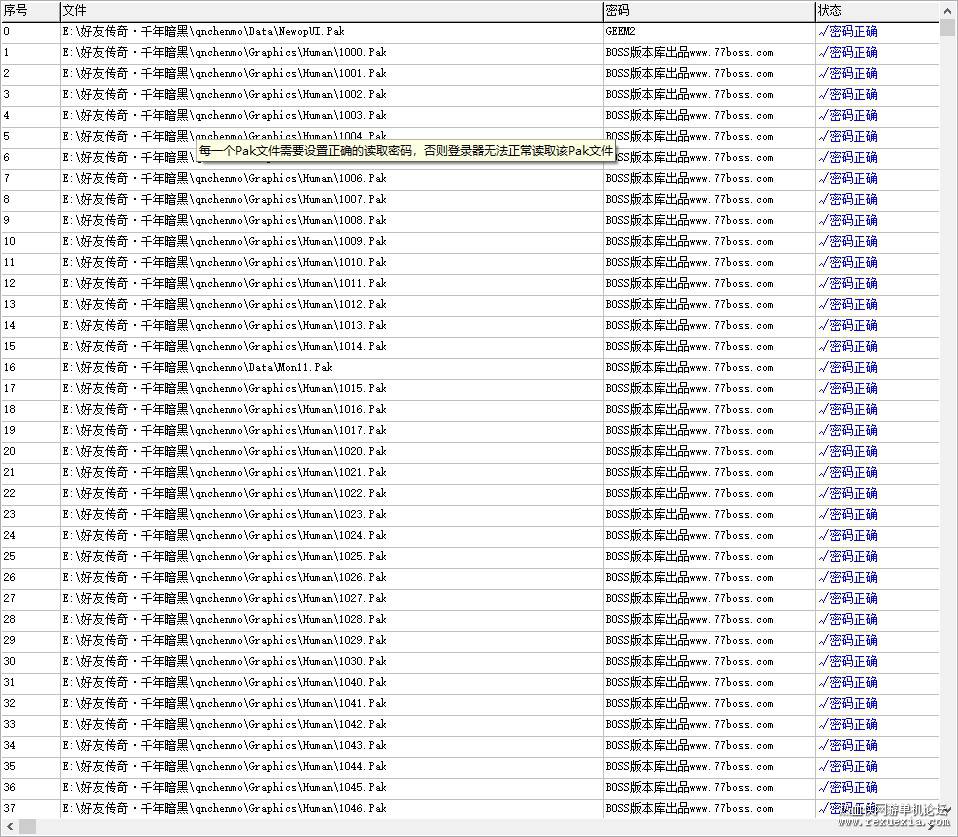Click the scroll left arrow
Screen dimensions: 958x837
point(10,827)
